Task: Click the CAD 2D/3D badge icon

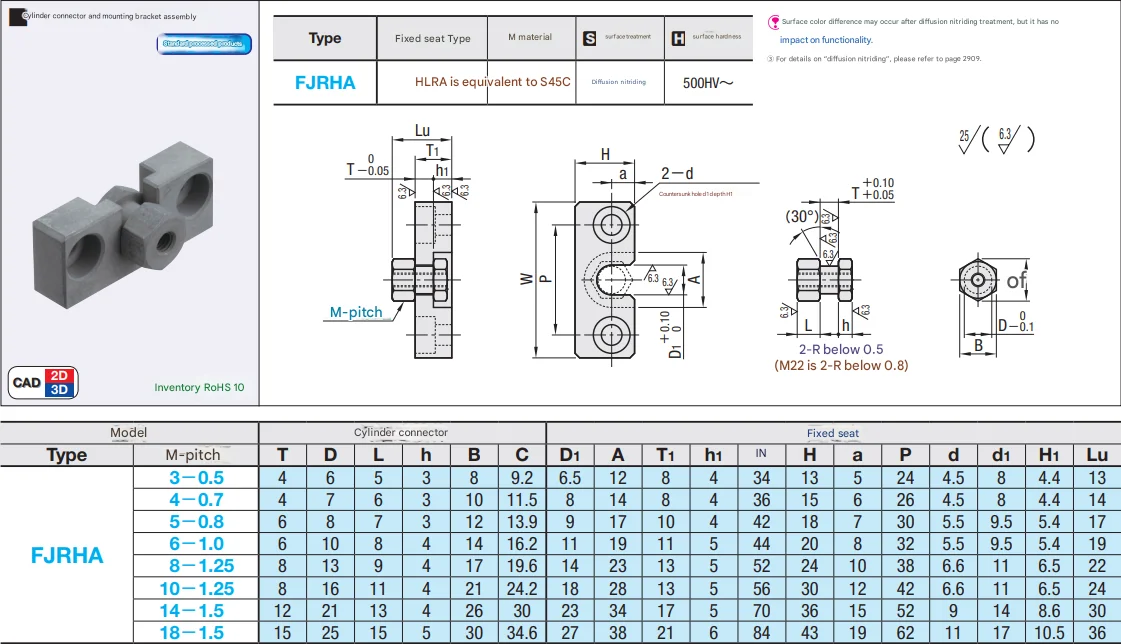Action: (x=44, y=382)
